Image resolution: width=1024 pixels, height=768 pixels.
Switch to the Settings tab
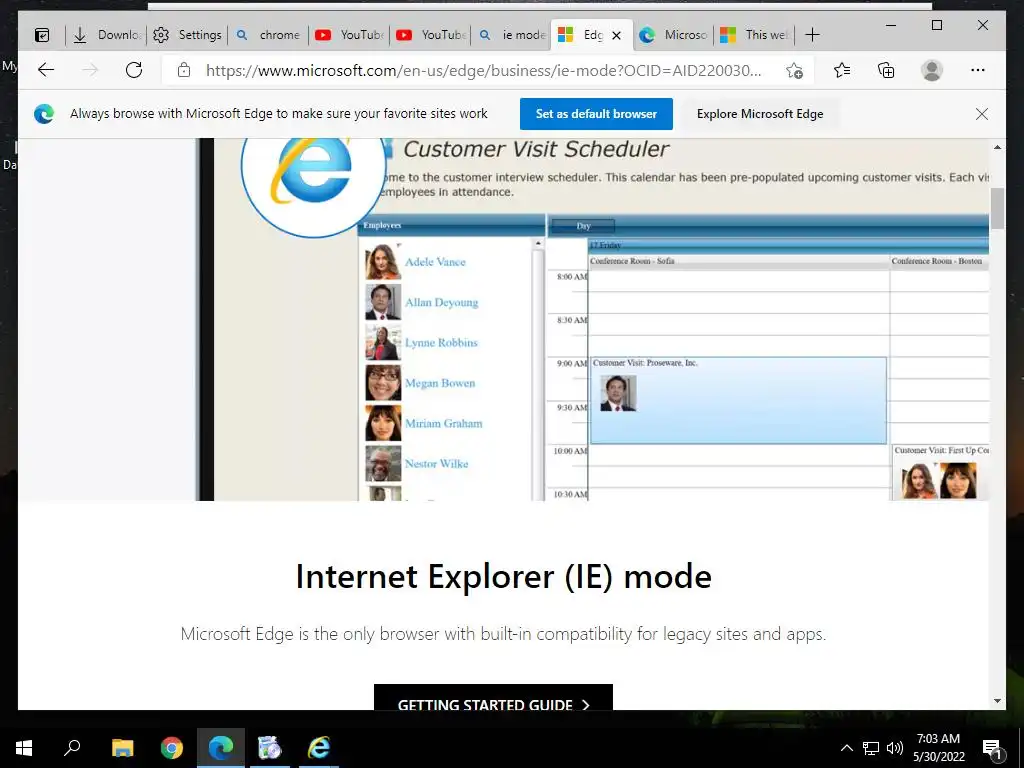coord(187,35)
